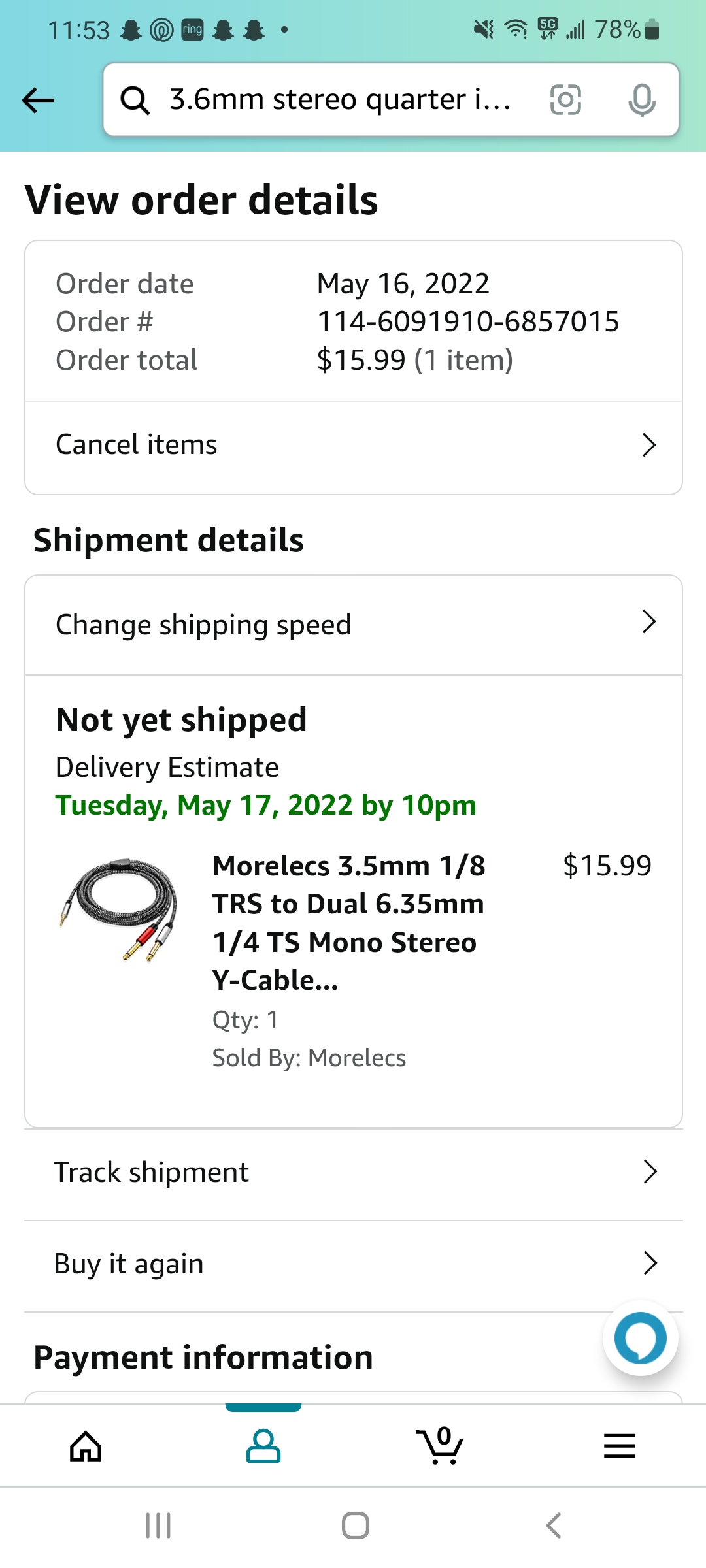
Task: Select the profile account tab
Action: point(263,1445)
